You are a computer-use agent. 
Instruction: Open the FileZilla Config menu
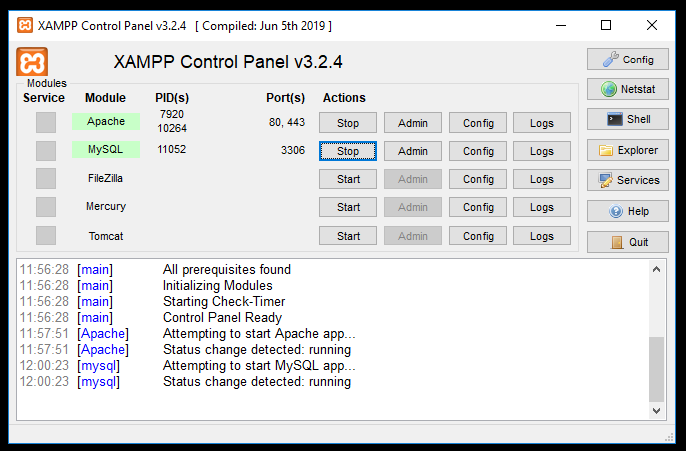478,179
